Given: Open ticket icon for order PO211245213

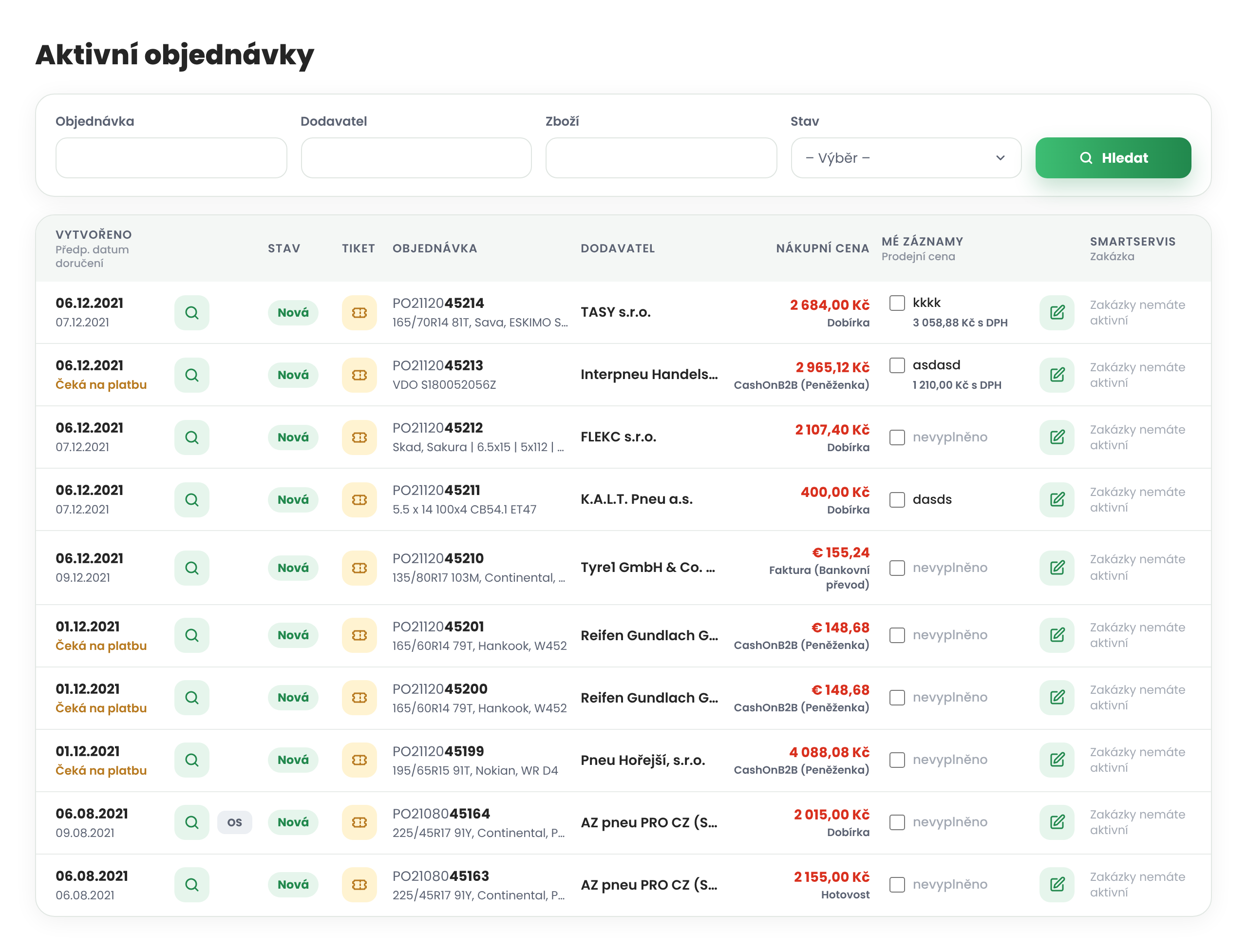Looking at the screenshot, I should (359, 375).
